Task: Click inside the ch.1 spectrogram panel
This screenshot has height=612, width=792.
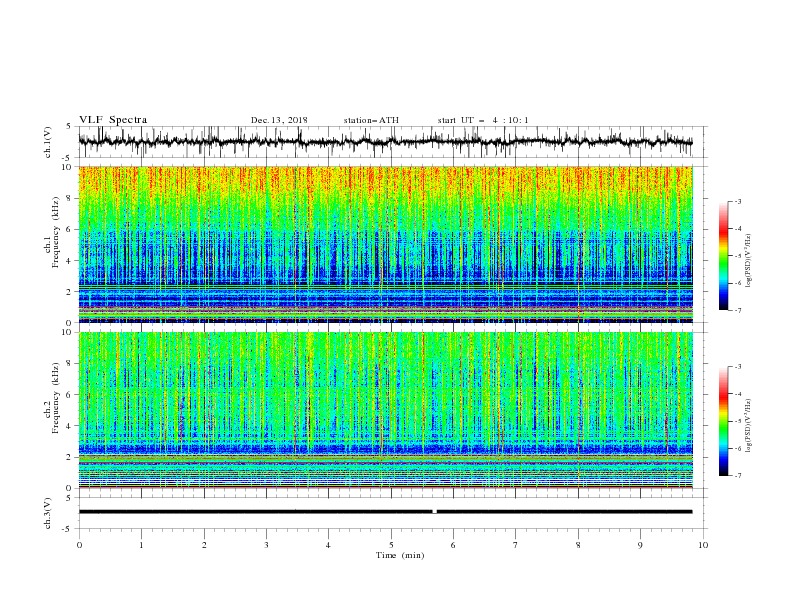Action: (x=385, y=244)
